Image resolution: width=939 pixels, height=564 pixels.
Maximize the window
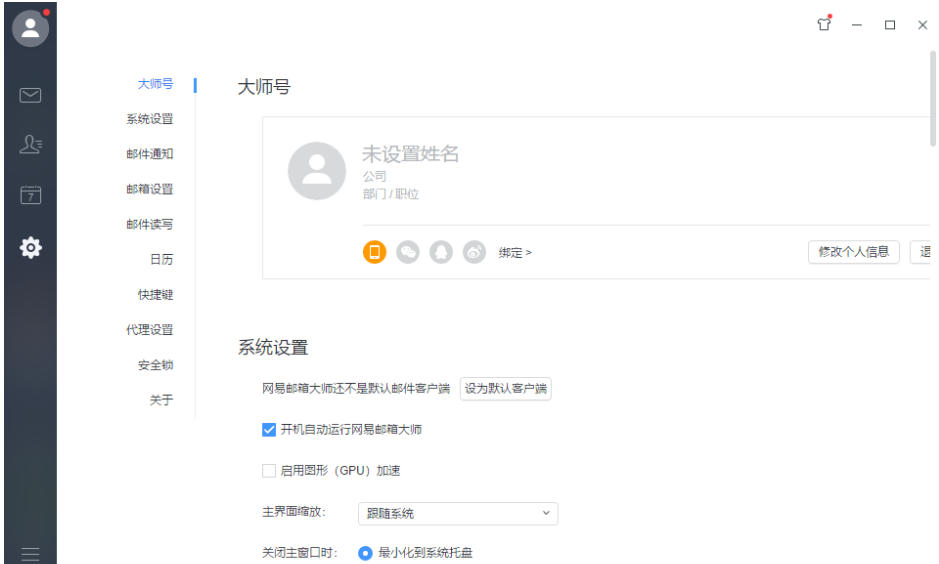tap(890, 25)
